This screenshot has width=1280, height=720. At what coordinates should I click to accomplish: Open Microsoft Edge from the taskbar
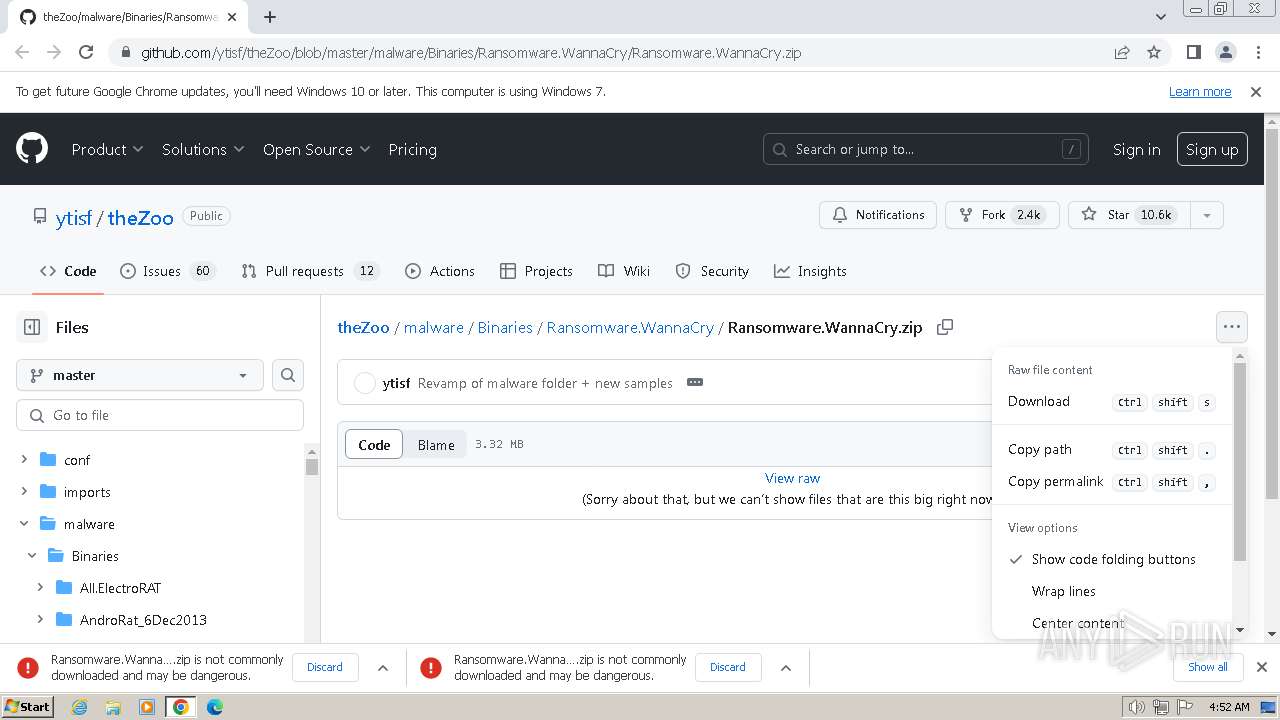tap(215, 707)
